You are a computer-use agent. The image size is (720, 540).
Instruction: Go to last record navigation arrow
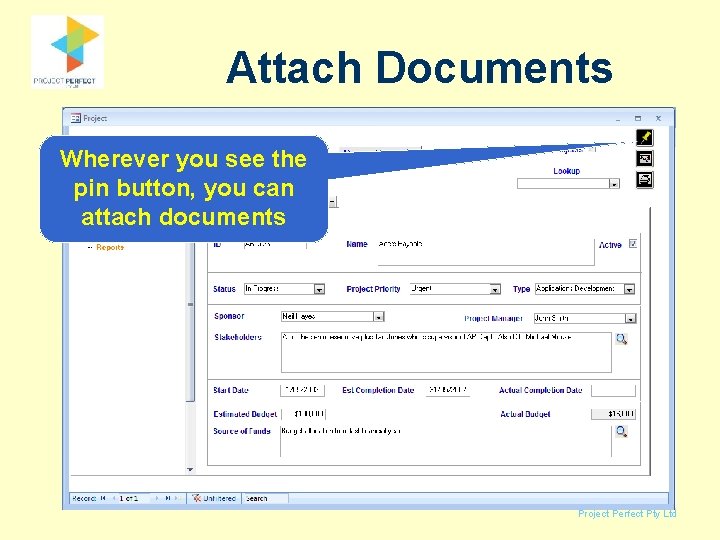coord(168,498)
